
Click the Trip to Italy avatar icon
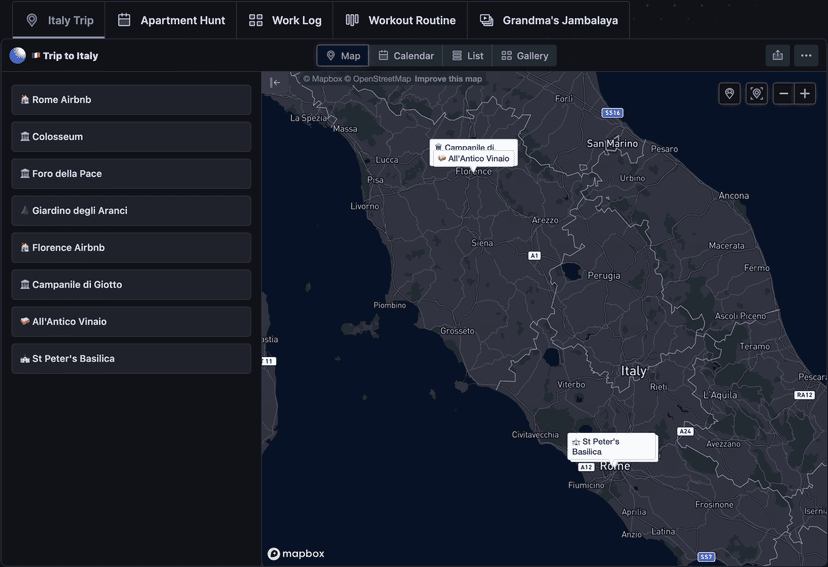18,56
